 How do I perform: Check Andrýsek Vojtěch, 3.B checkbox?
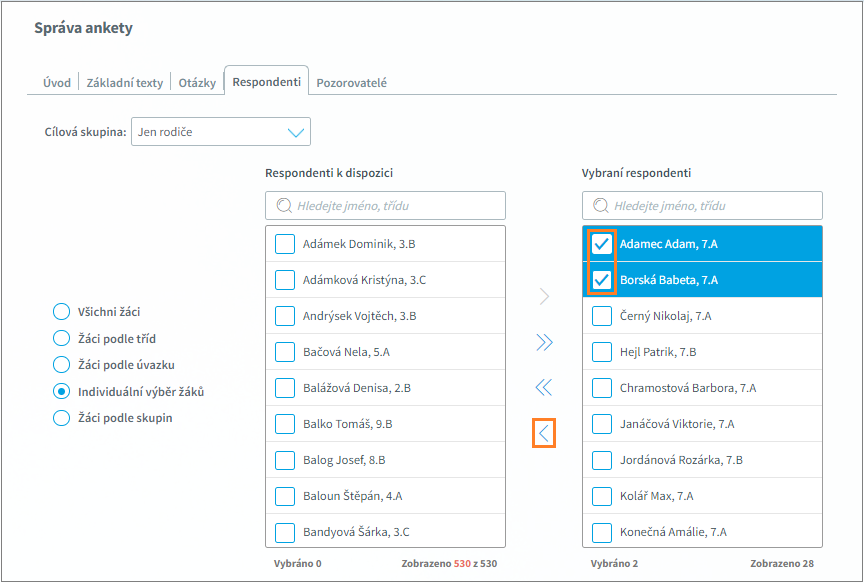click(x=285, y=316)
